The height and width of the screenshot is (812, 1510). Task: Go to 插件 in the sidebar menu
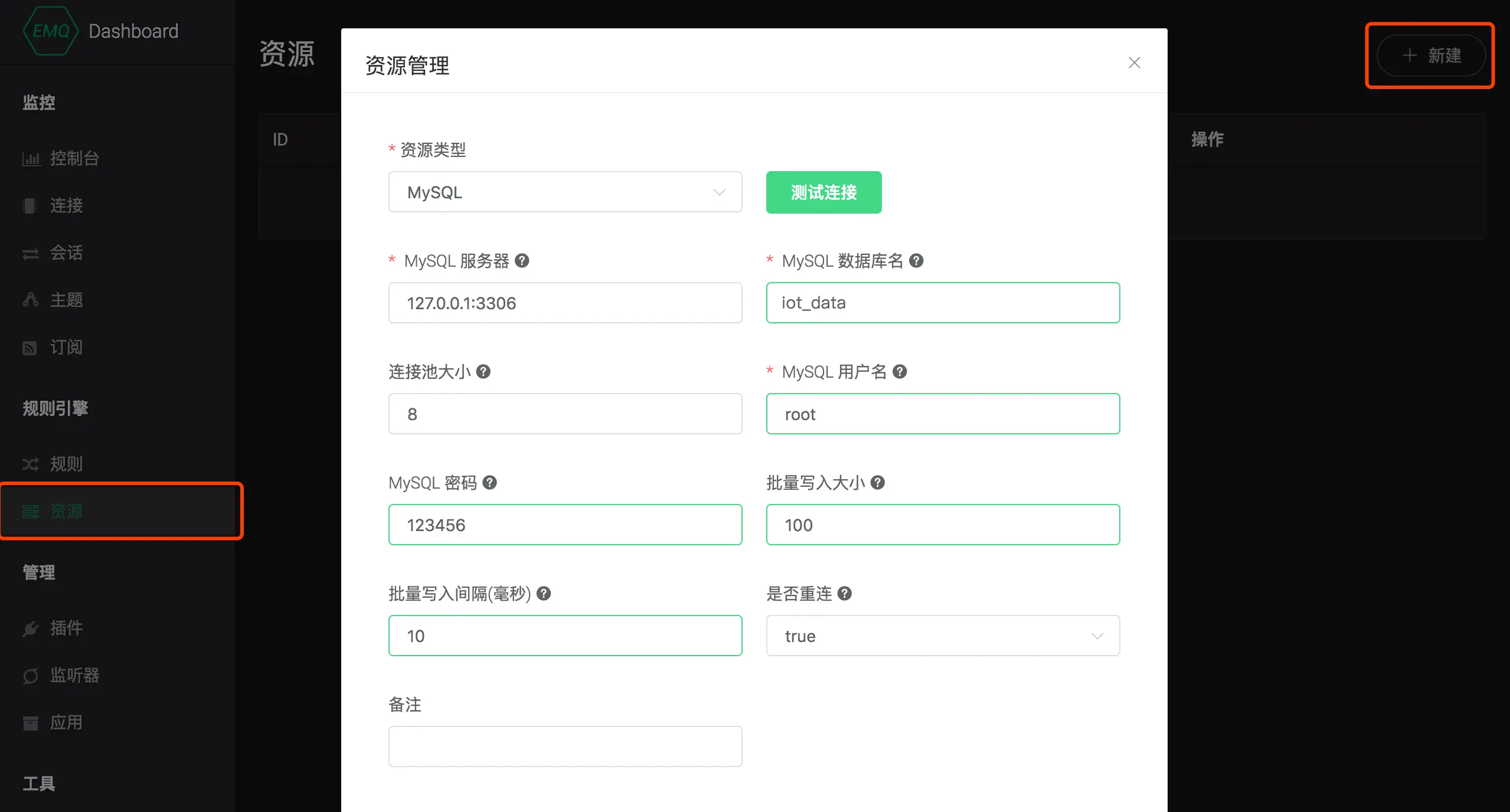point(66,628)
